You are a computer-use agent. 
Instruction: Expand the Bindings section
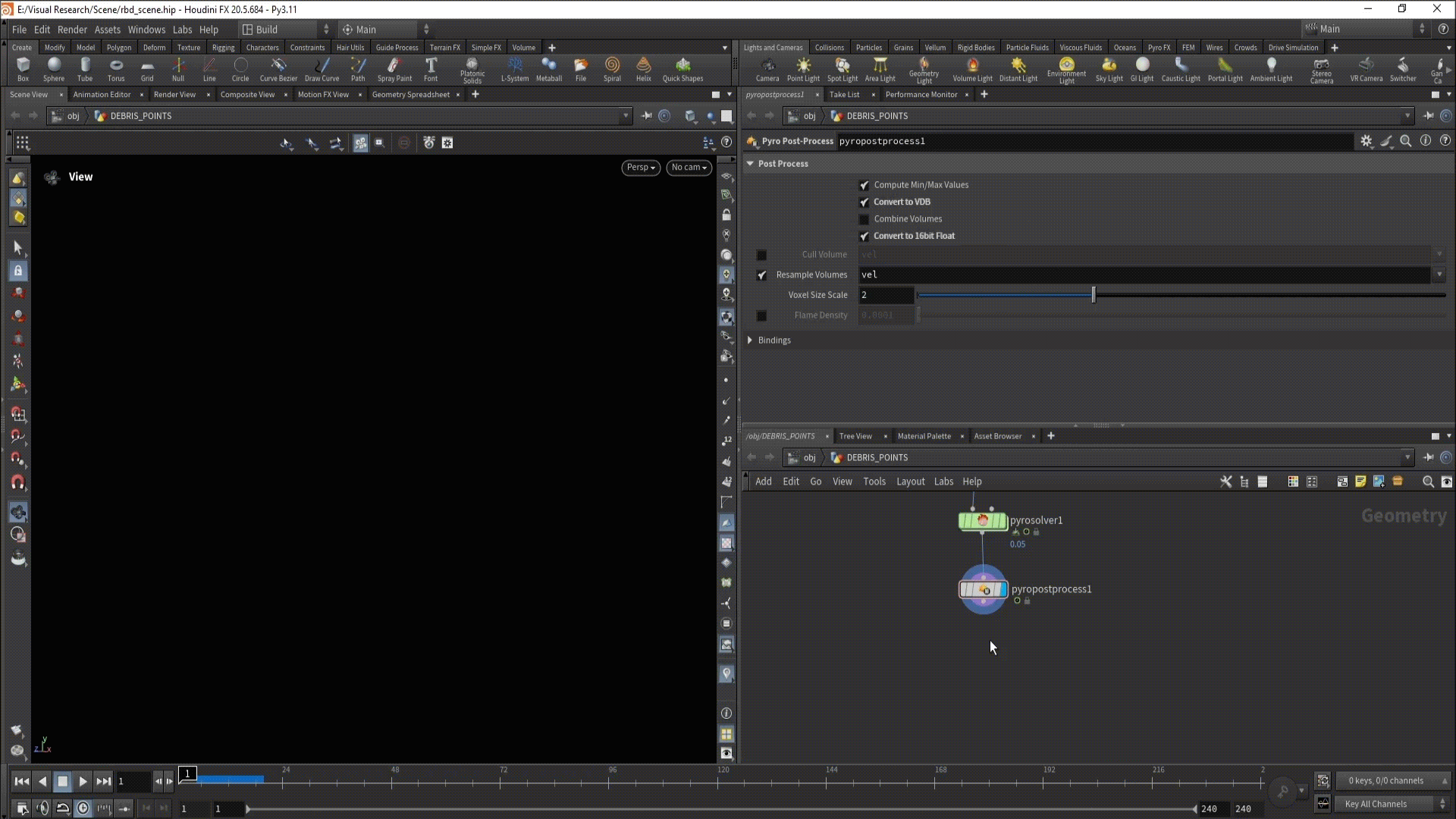750,340
